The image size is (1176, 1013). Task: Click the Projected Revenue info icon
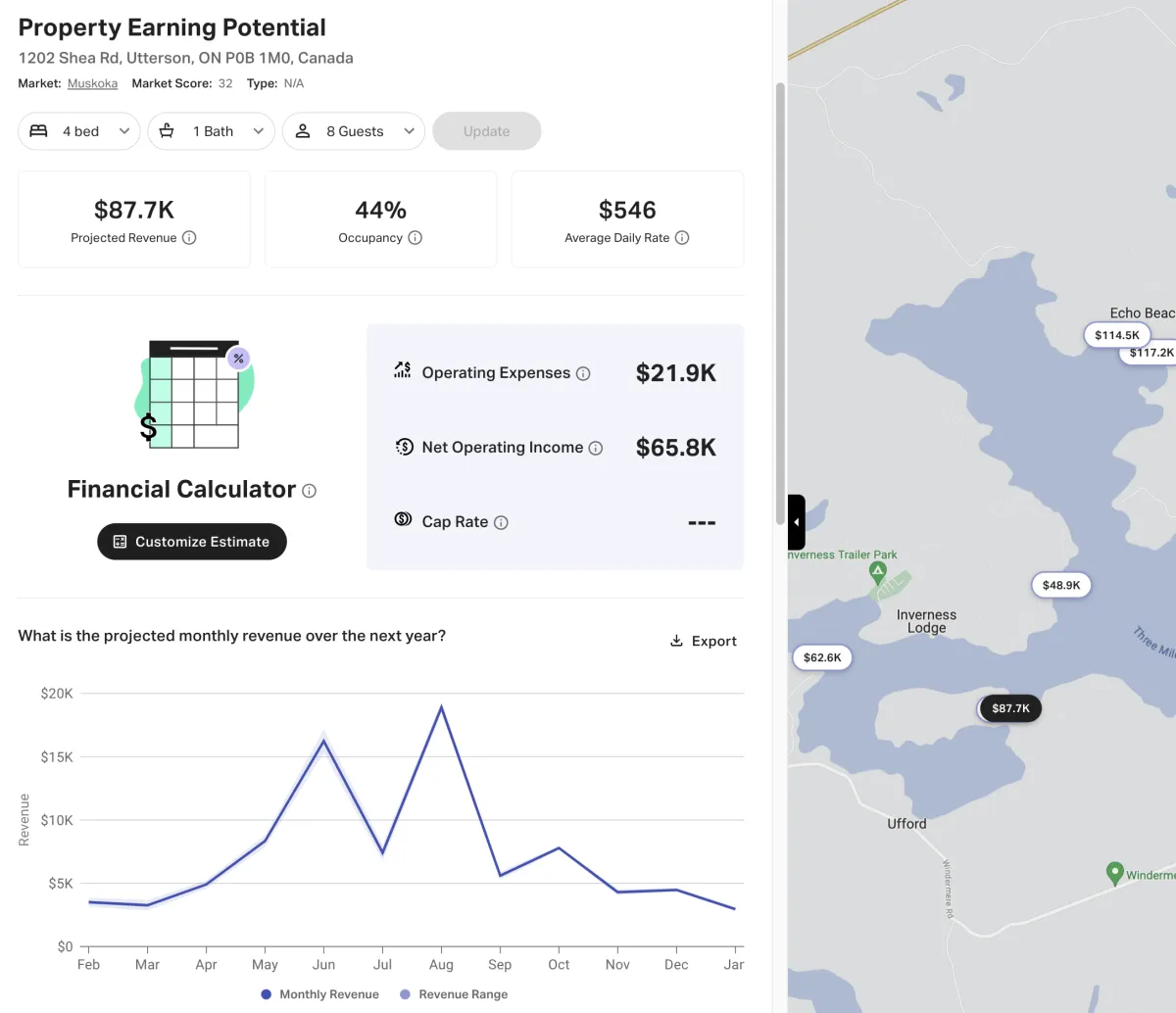189,238
